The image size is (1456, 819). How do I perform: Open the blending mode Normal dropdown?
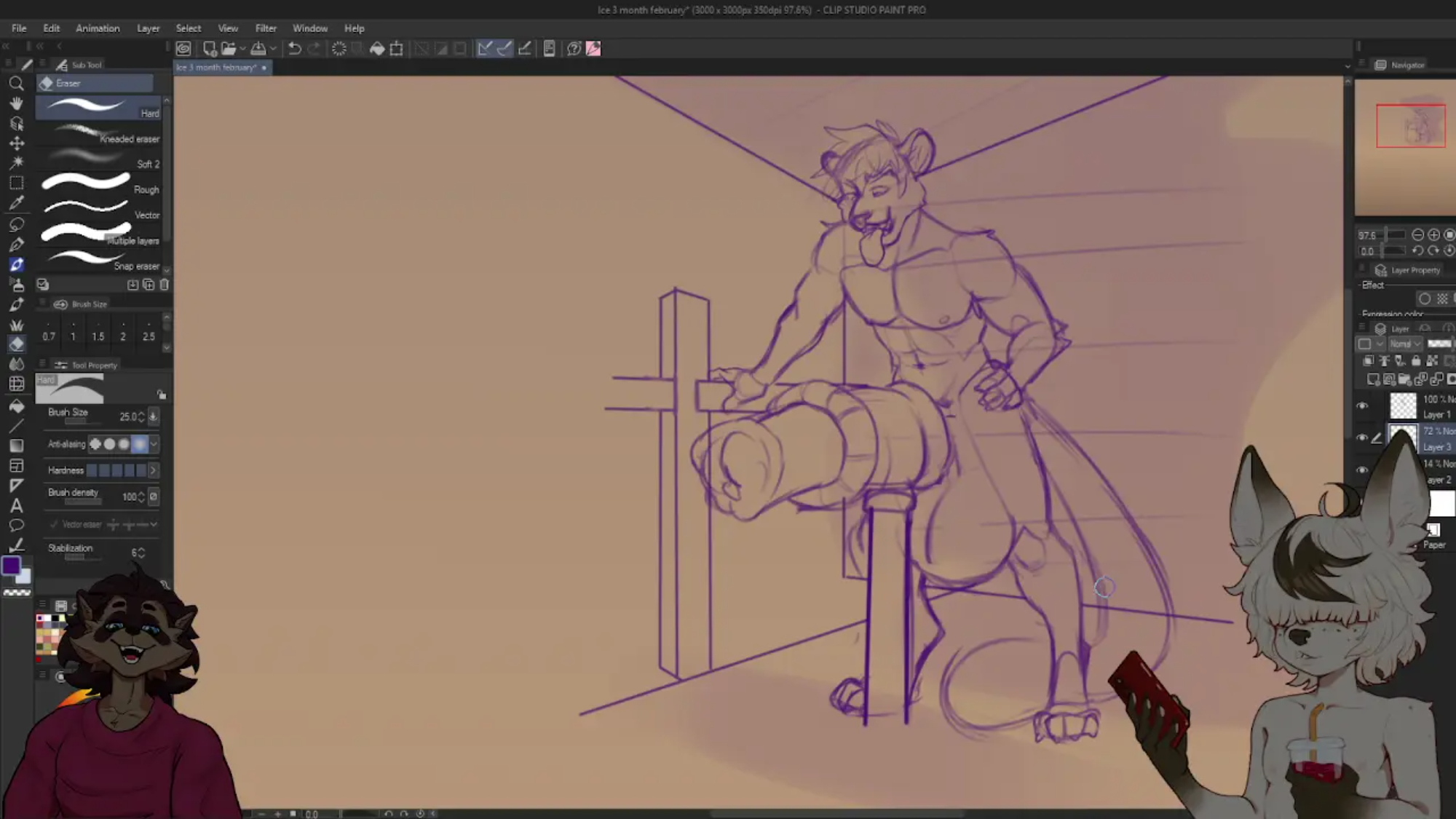pos(1405,344)
